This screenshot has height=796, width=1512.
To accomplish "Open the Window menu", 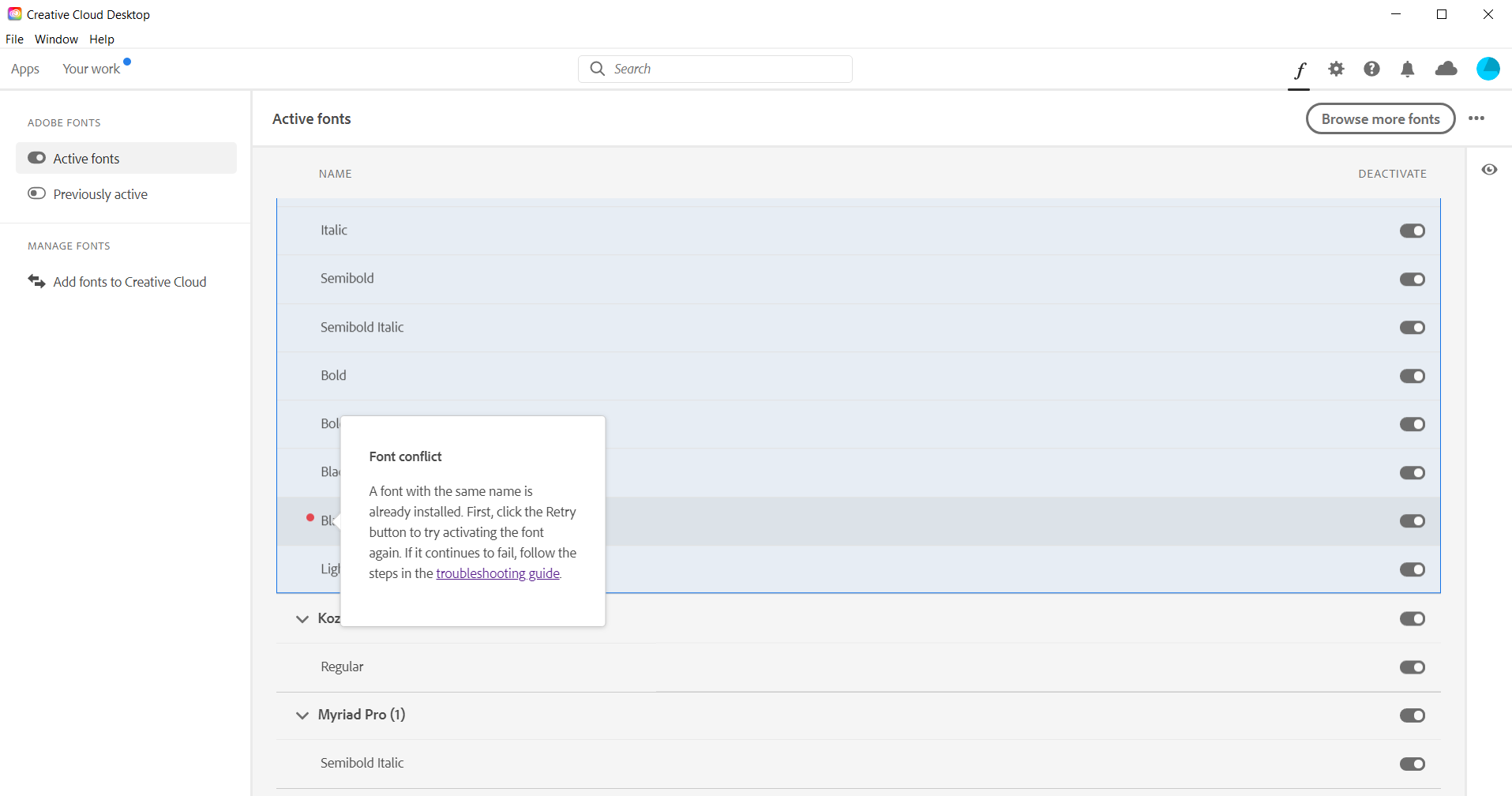I will [56, 39].
